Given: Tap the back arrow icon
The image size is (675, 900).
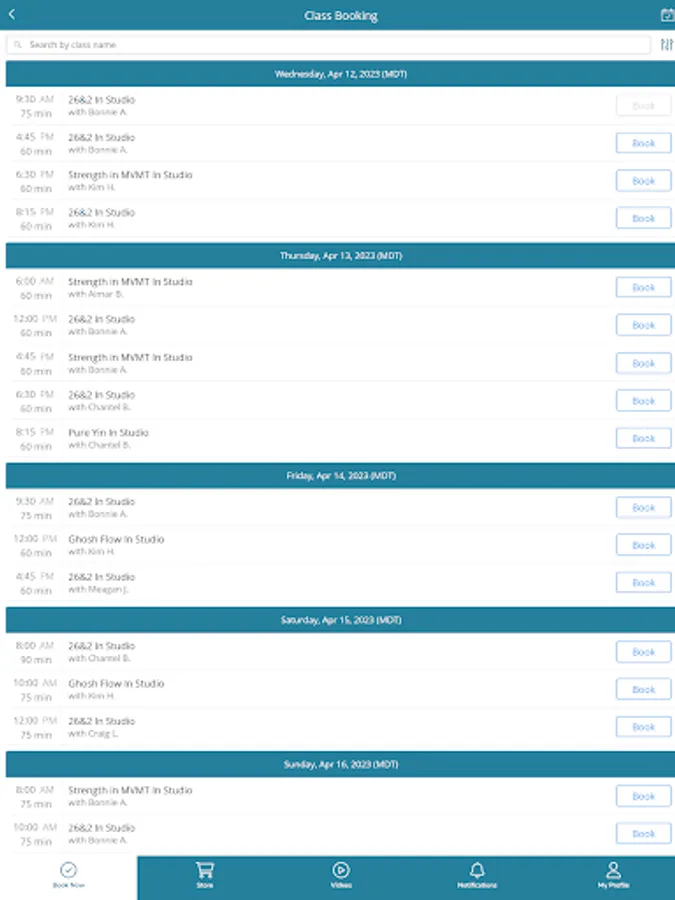Looking at the screenshot, I should point(12,15).
